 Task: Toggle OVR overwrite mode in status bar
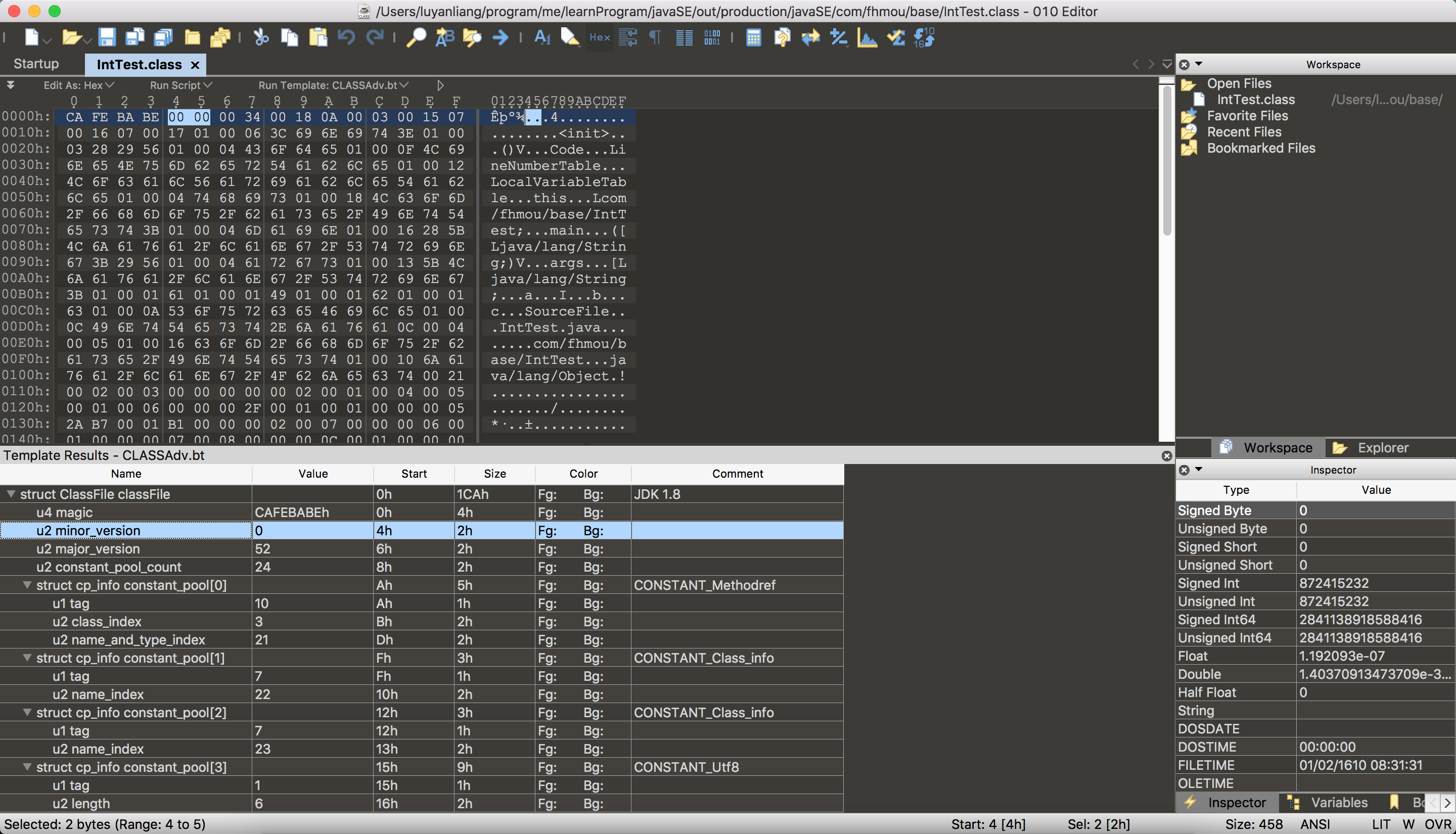click(1438, 824)
